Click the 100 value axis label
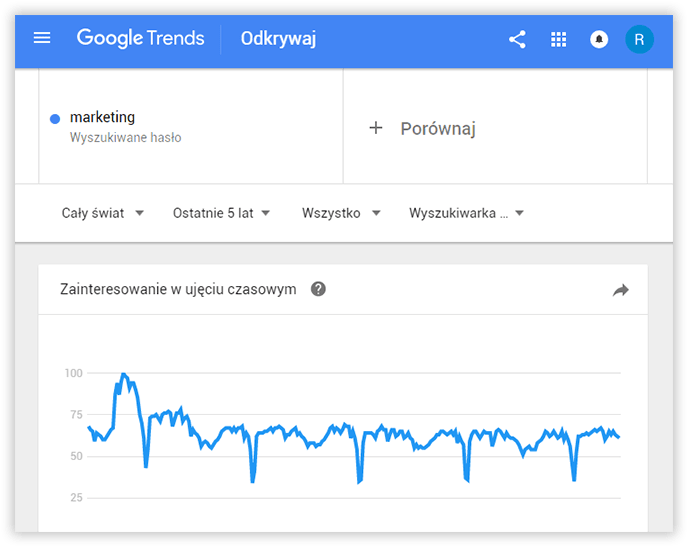This screenshot has height=547, width=688. (72, 373)
